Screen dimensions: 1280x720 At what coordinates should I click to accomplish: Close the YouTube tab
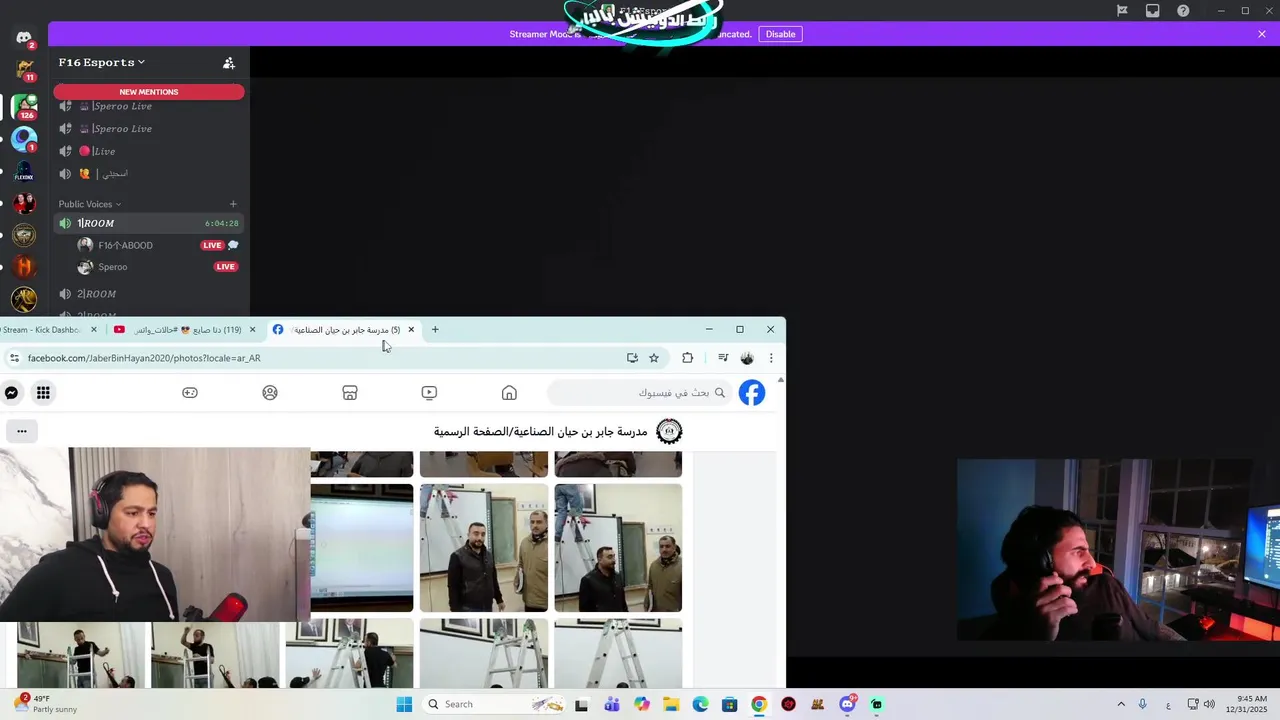click(x=252, y=330)
